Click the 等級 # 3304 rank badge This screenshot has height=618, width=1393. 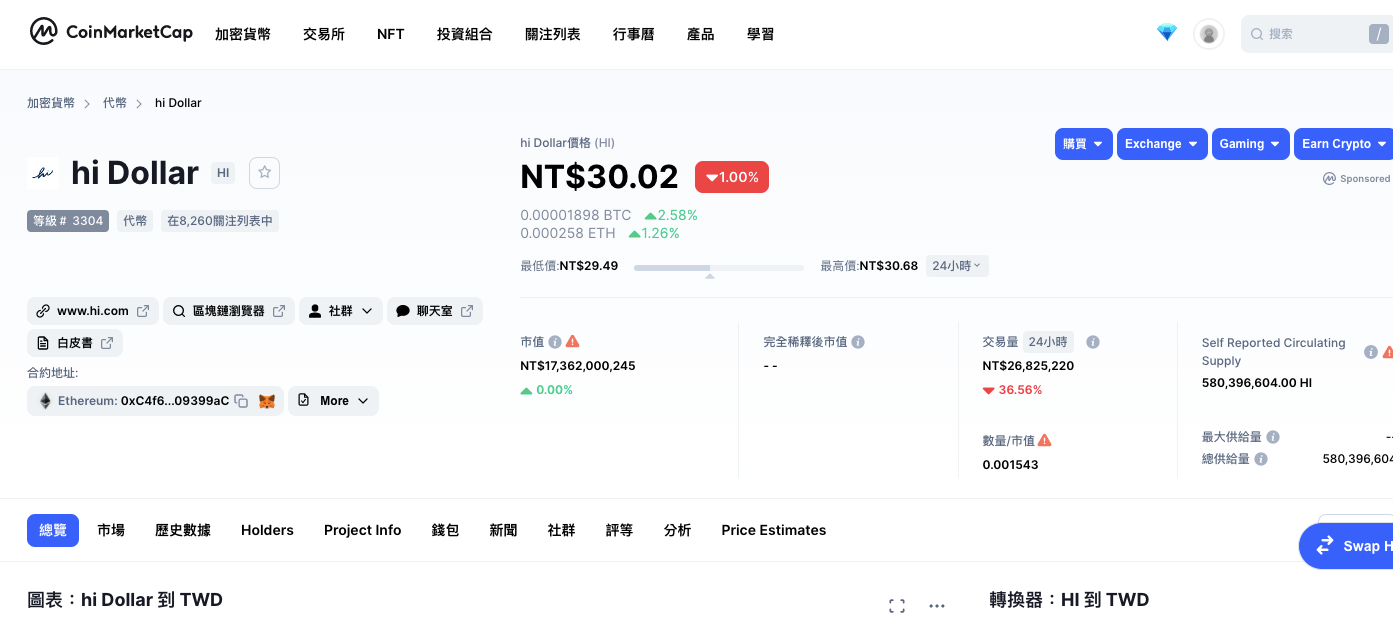point(68,221)
